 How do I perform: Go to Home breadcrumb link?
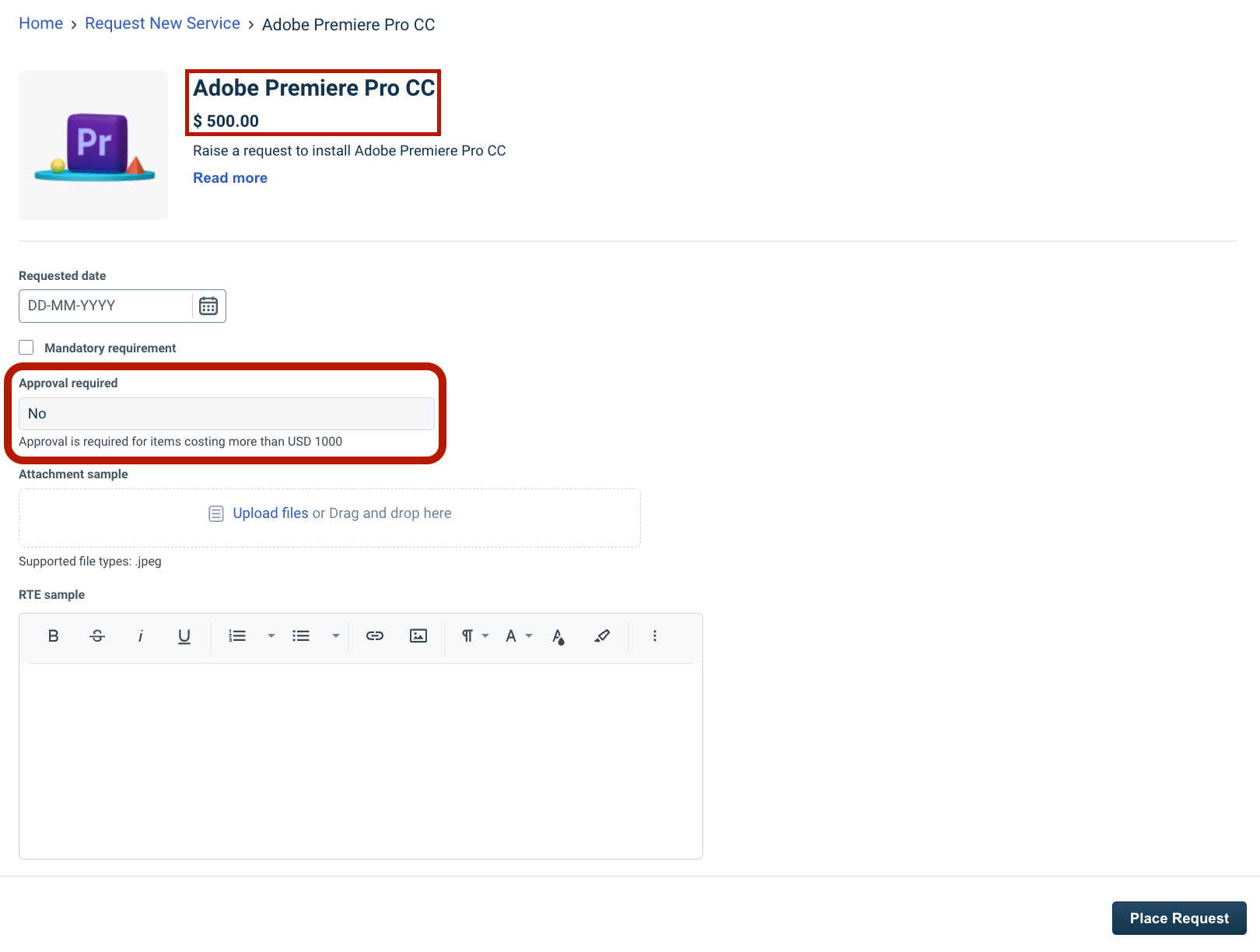(x=40, y=23)
